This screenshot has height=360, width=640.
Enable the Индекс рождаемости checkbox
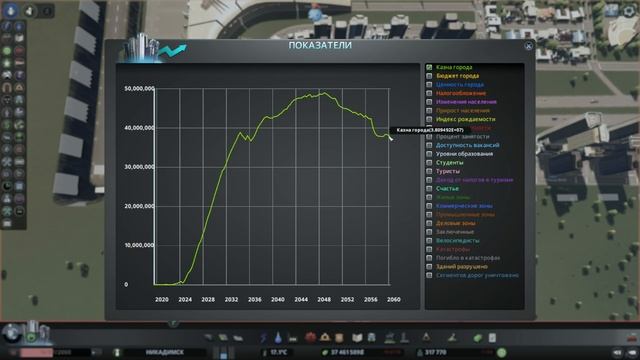pos(429,119)
